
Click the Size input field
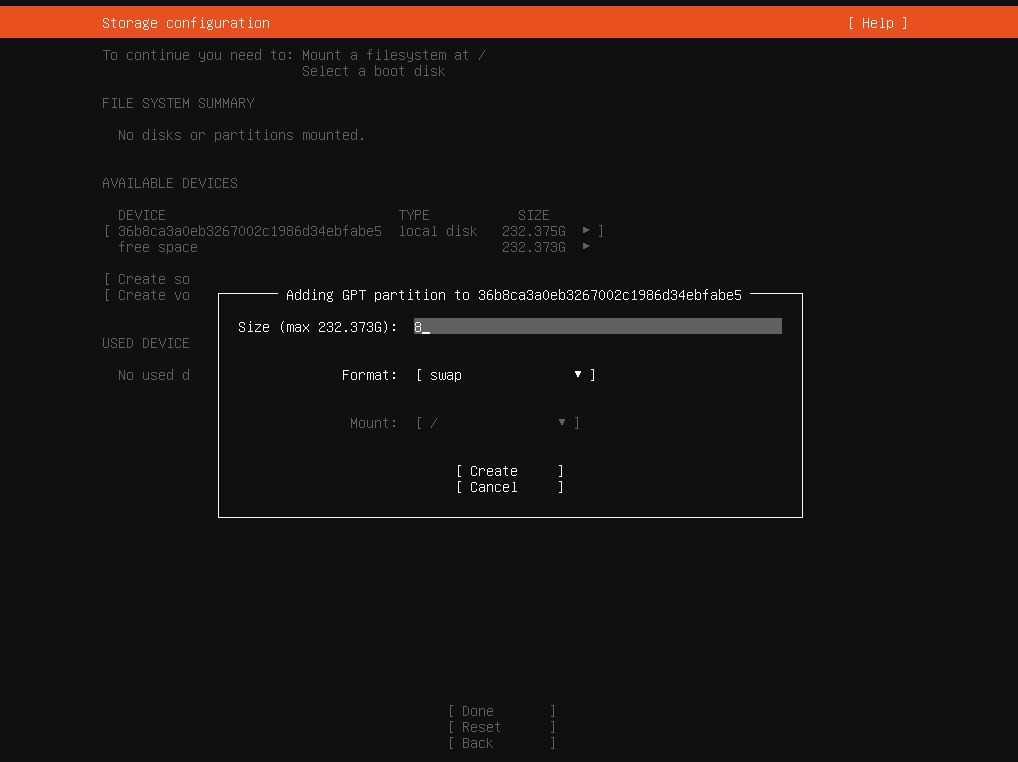click(x=597, y=326)
